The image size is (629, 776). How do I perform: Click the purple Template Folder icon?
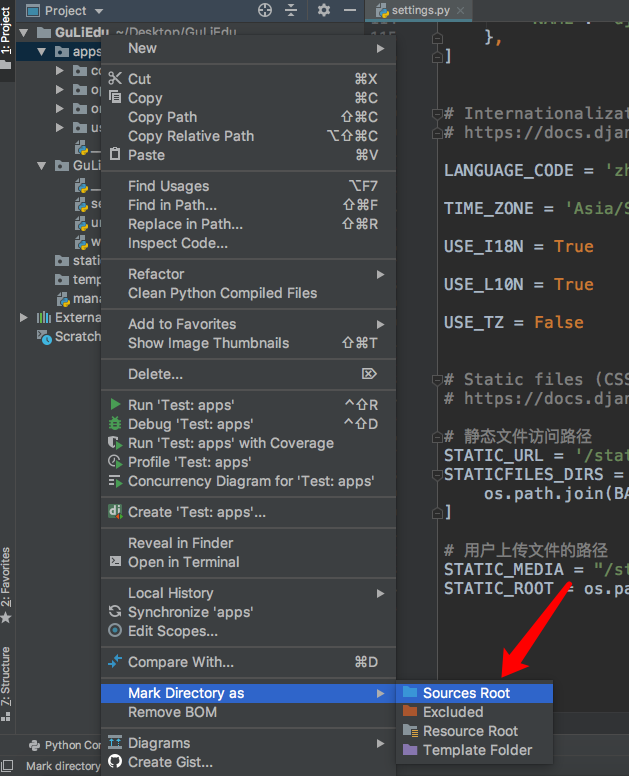coord(410,749)
